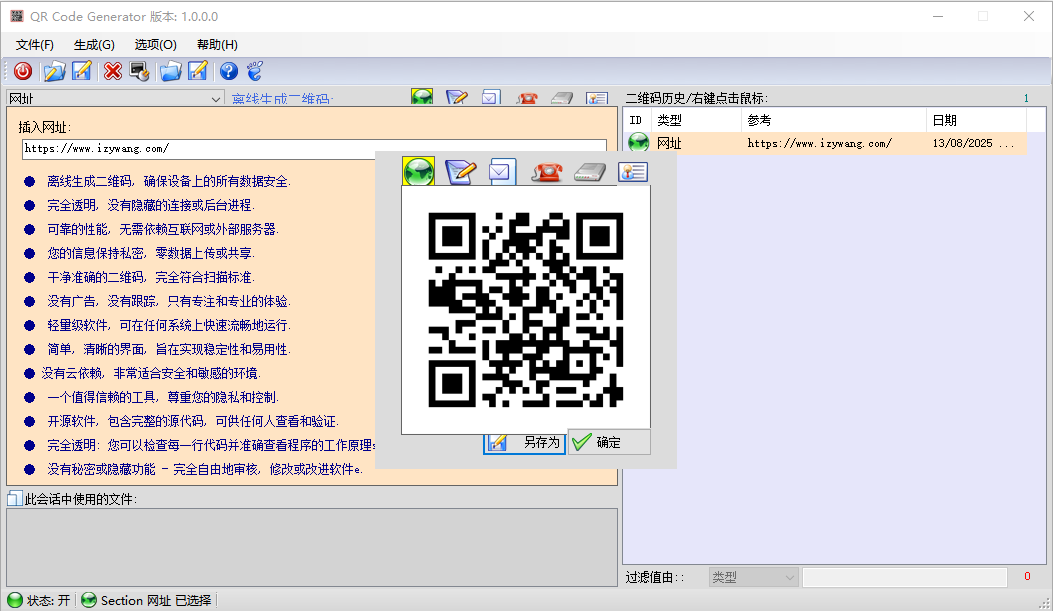Screen dimensions: 1053x611
Task: Toggle the 此会话中使用的文件 box icon
Action: [14, 499]
